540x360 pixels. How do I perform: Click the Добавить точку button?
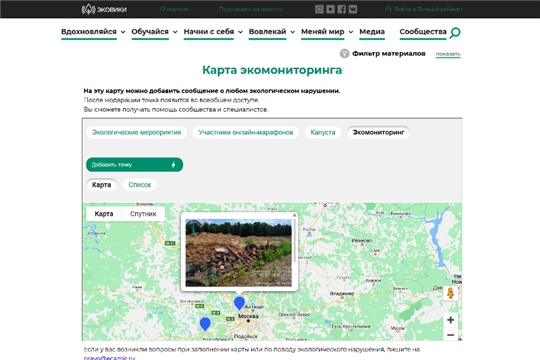(x=134, y=165)
